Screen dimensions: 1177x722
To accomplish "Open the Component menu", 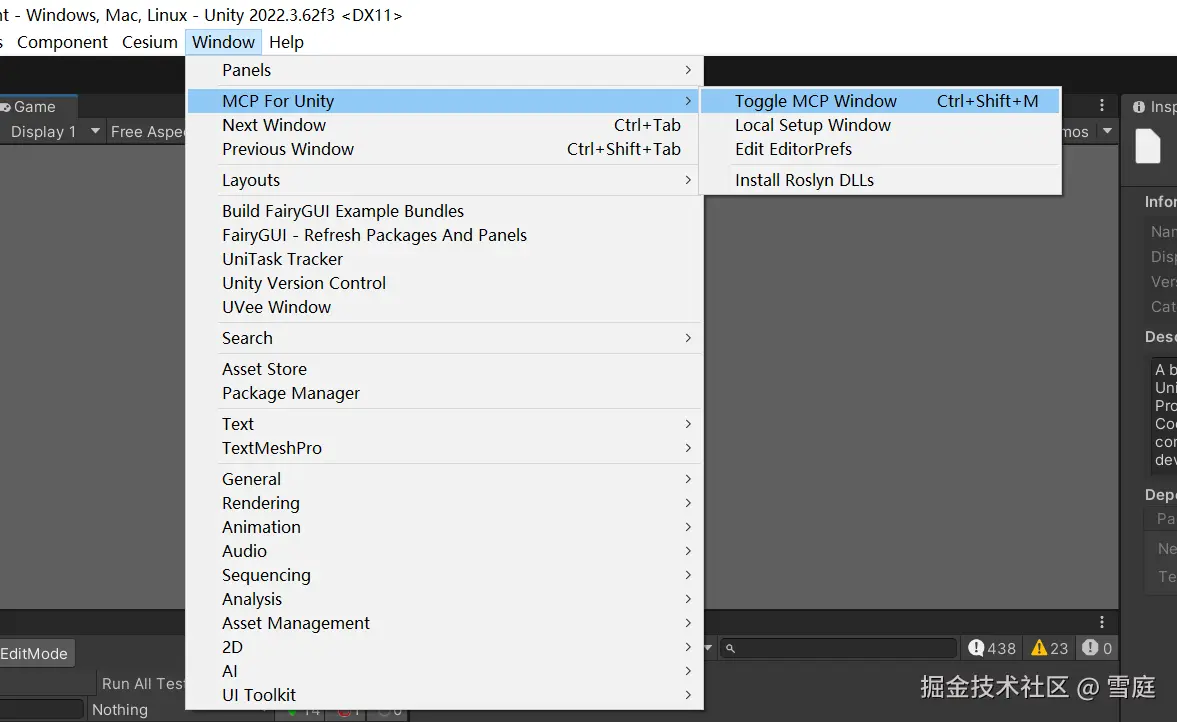I will point(62,42).
